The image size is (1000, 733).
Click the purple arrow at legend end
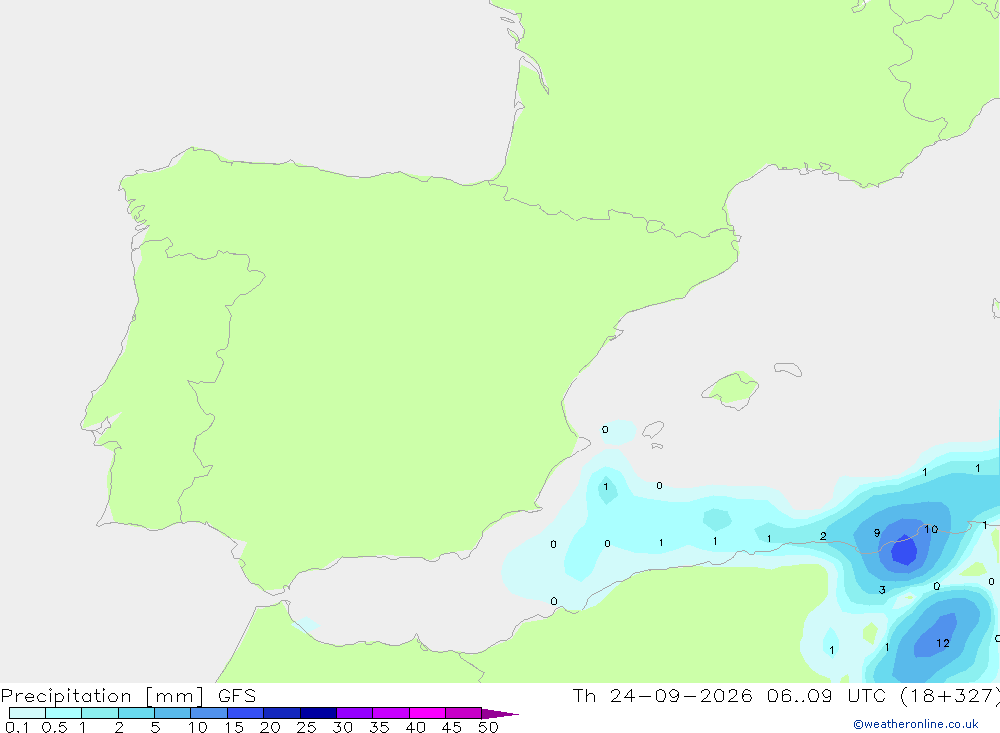click(500, 713)
